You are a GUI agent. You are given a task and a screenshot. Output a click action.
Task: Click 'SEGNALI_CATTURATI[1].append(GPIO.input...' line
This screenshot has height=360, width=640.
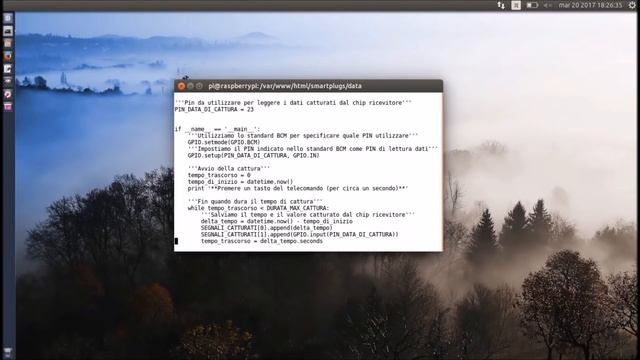300,234
